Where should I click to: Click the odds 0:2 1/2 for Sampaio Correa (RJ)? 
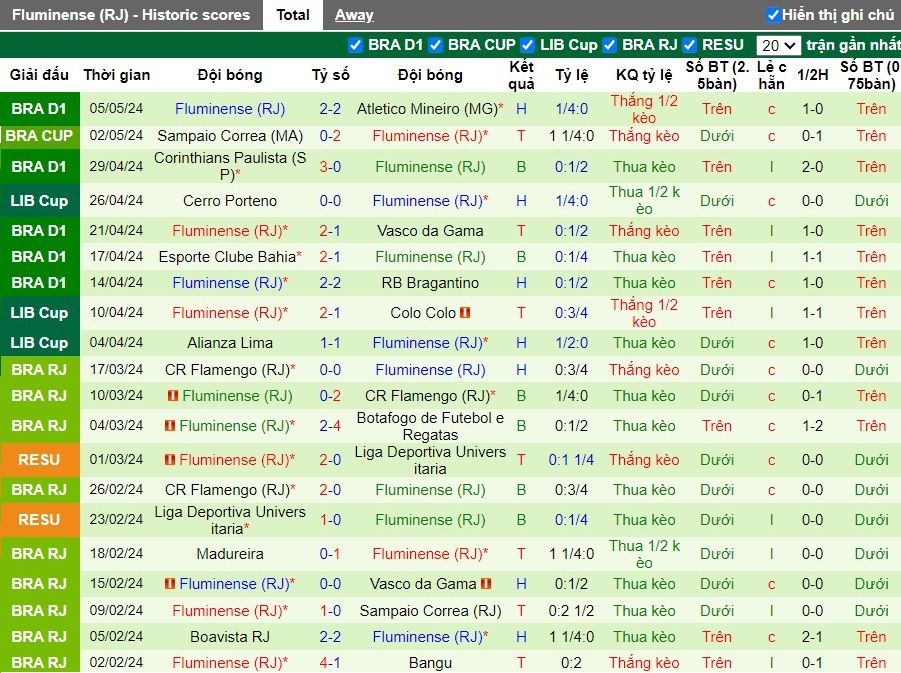pyautogui.click(x=571, y=610)
